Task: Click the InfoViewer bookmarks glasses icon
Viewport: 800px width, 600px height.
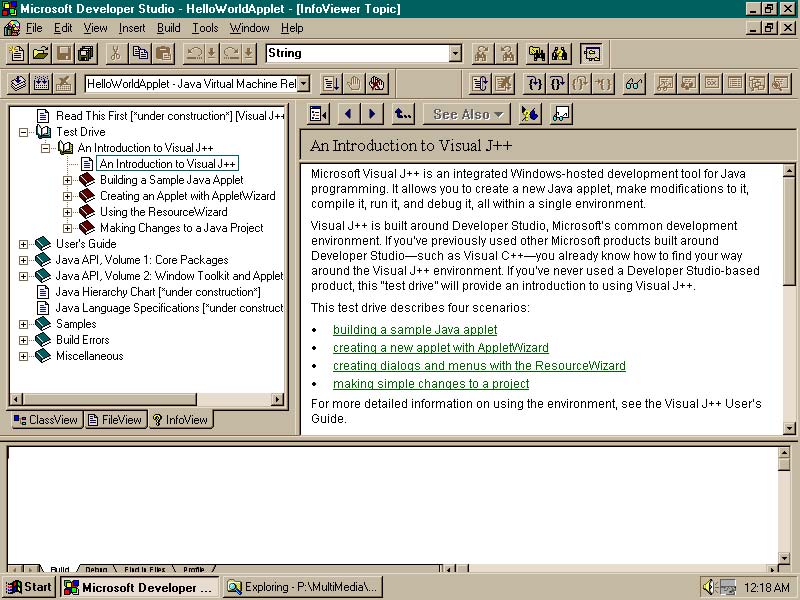Action: (561, 114)
